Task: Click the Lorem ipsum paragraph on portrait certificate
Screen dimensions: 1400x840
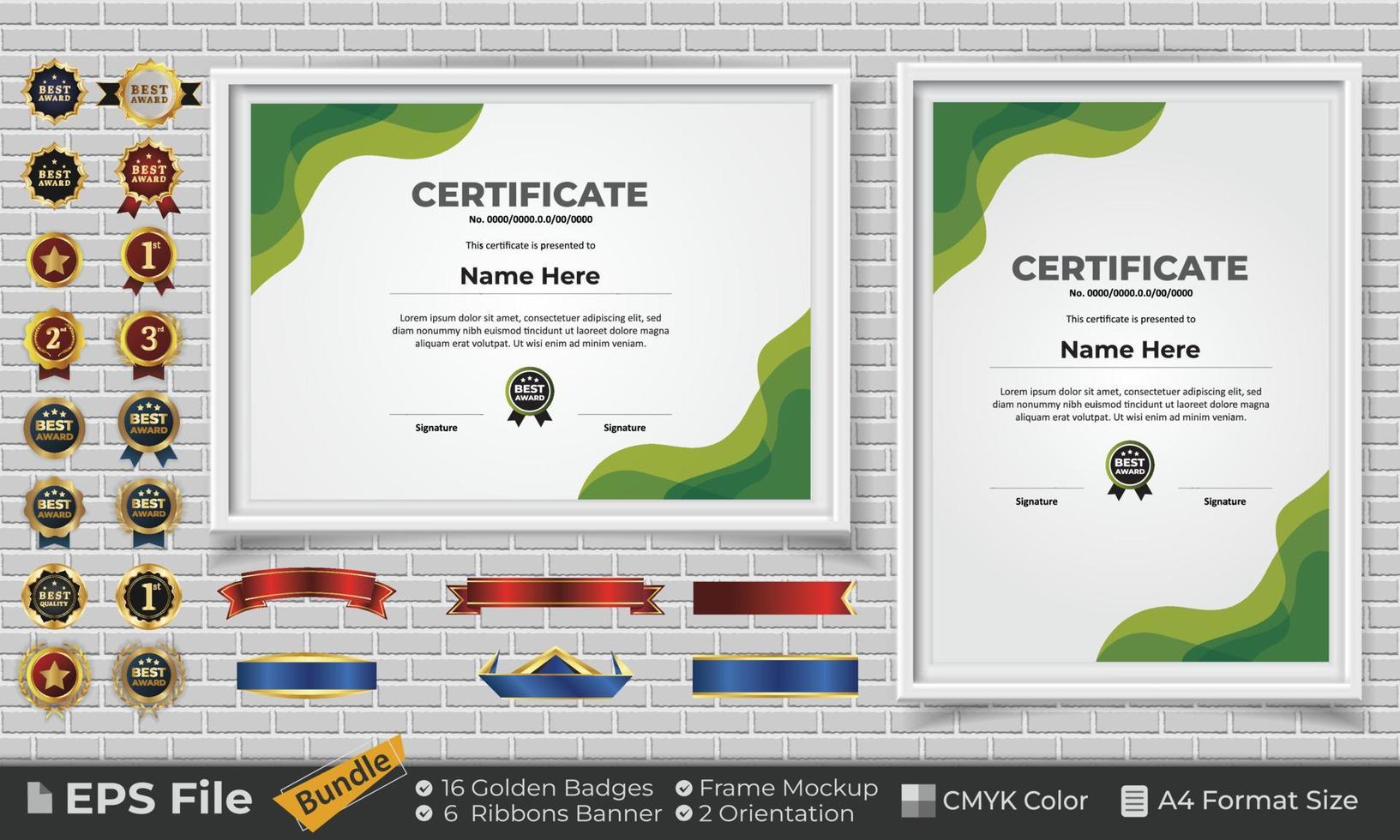Action: pyautogui.click(x=1131, y=405)
